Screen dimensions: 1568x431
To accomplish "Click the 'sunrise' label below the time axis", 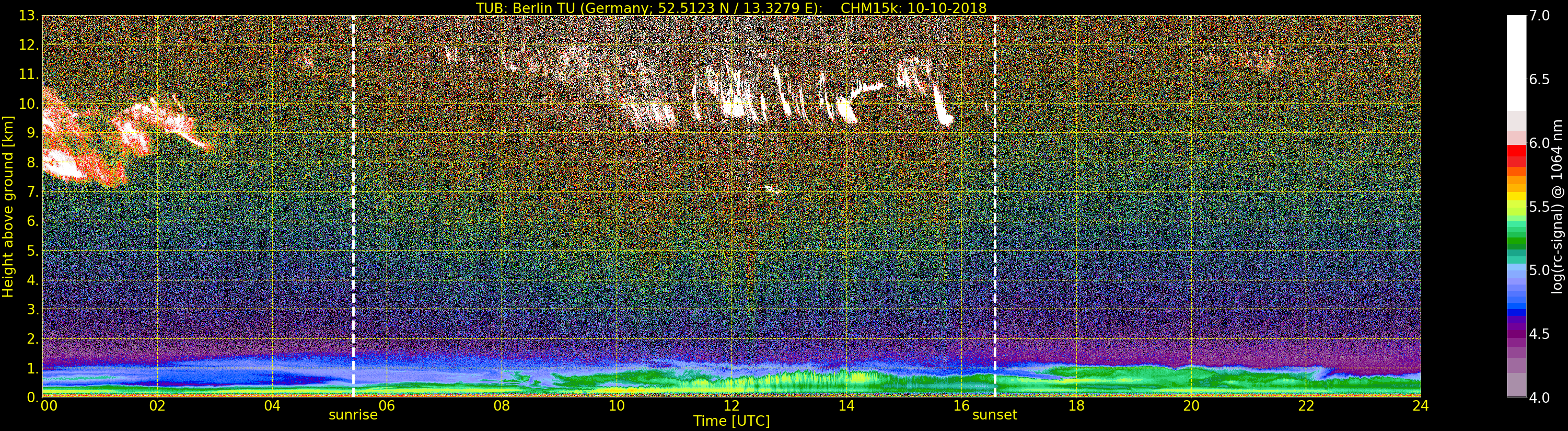I will click(353, 415).
